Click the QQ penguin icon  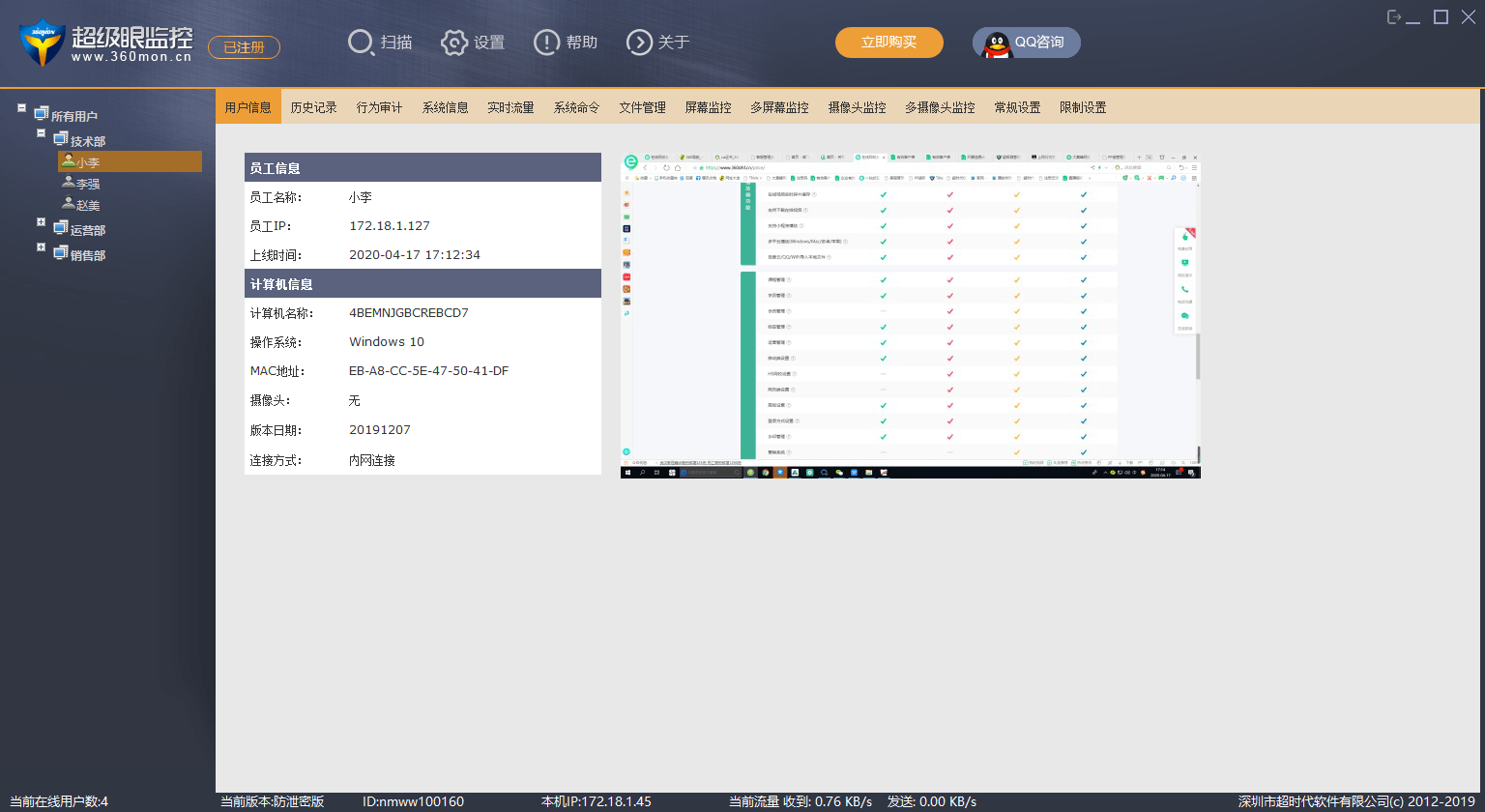pyautogui.click(x=997, y=43)
